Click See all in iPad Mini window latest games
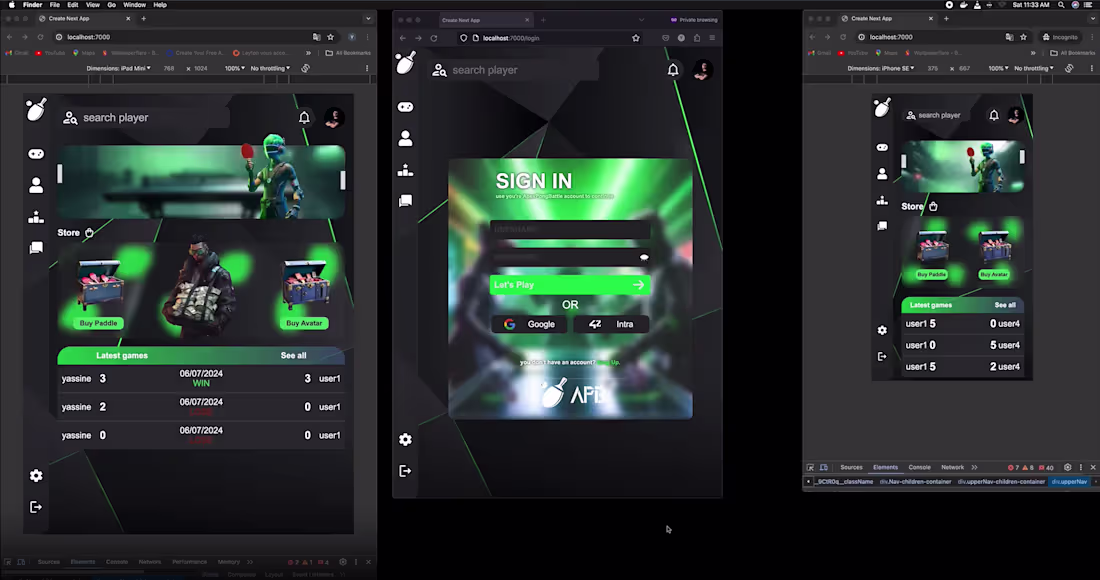The height and width of the screenshot is (580, 1100). coord(293,356)
